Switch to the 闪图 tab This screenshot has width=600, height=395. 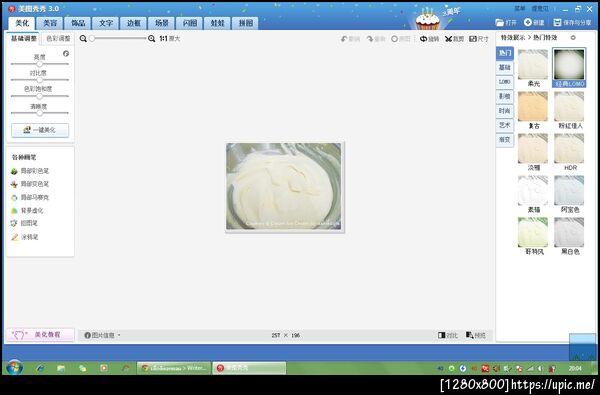point(190,23)
